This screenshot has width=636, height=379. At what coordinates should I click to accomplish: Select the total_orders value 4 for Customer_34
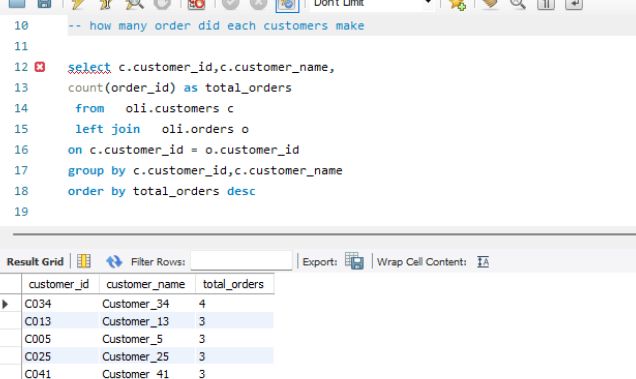235,304
